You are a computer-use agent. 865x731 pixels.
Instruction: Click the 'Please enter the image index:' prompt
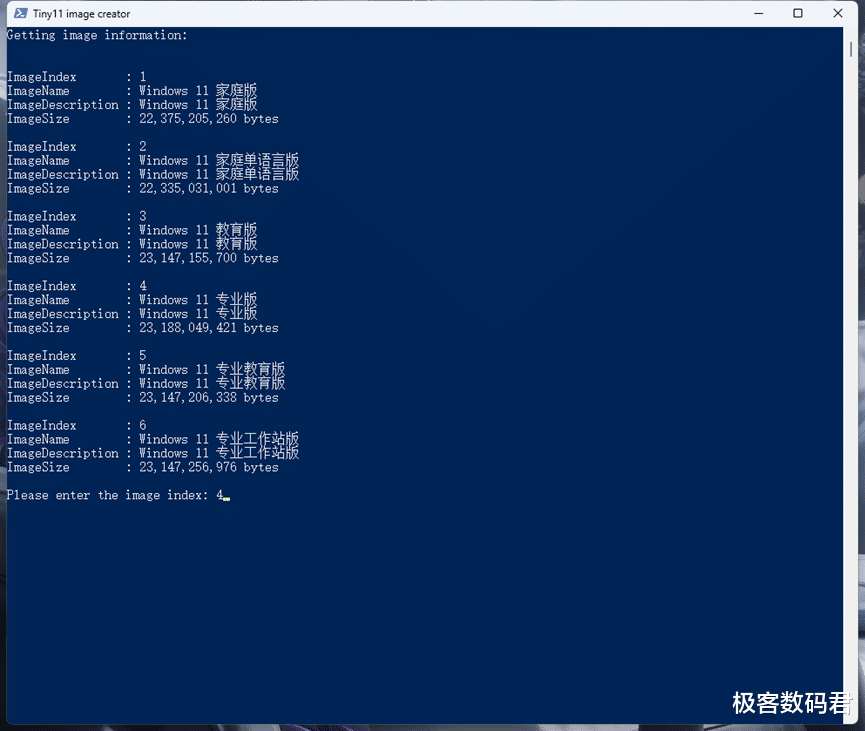tap(108, 495)
